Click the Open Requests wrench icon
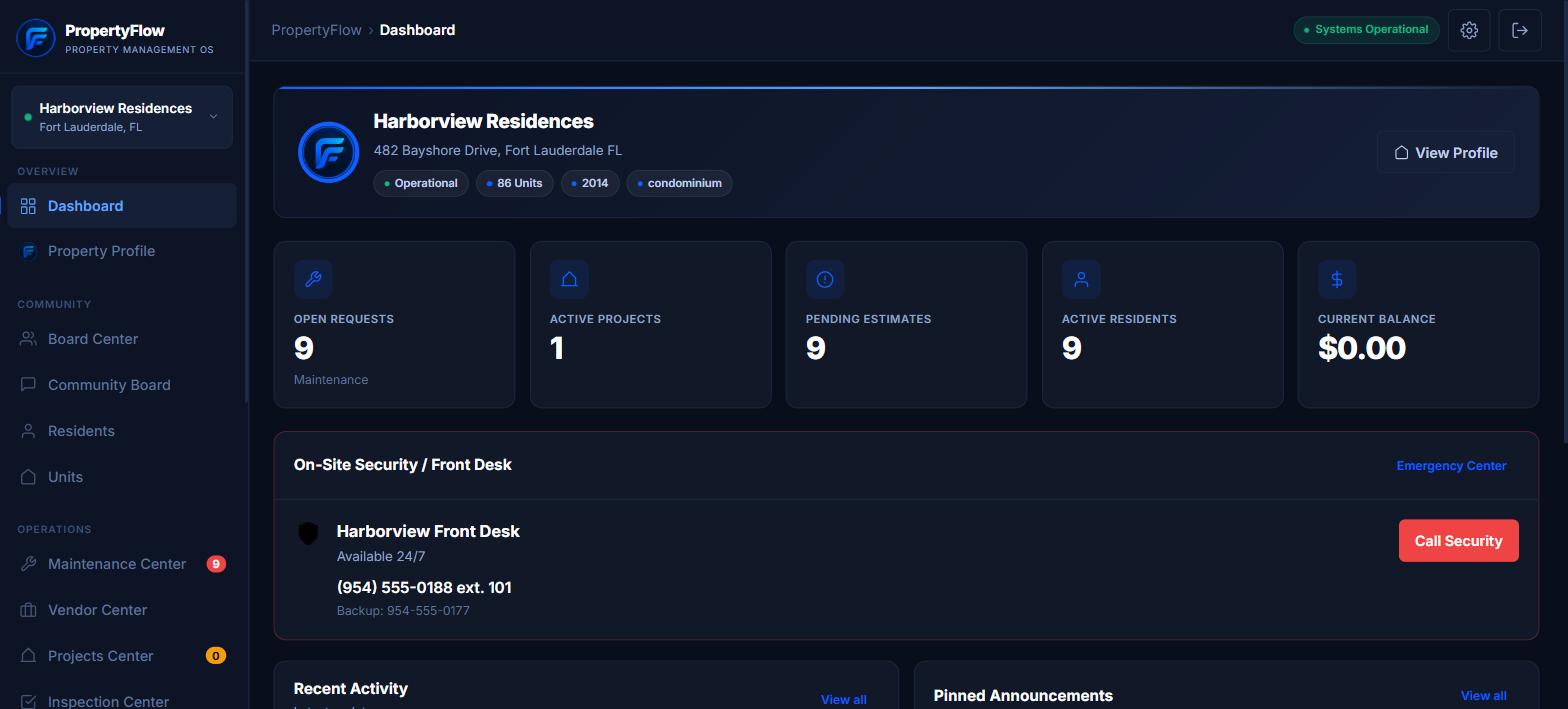Screen dimensions: 1568x709 tap(313, 279)
